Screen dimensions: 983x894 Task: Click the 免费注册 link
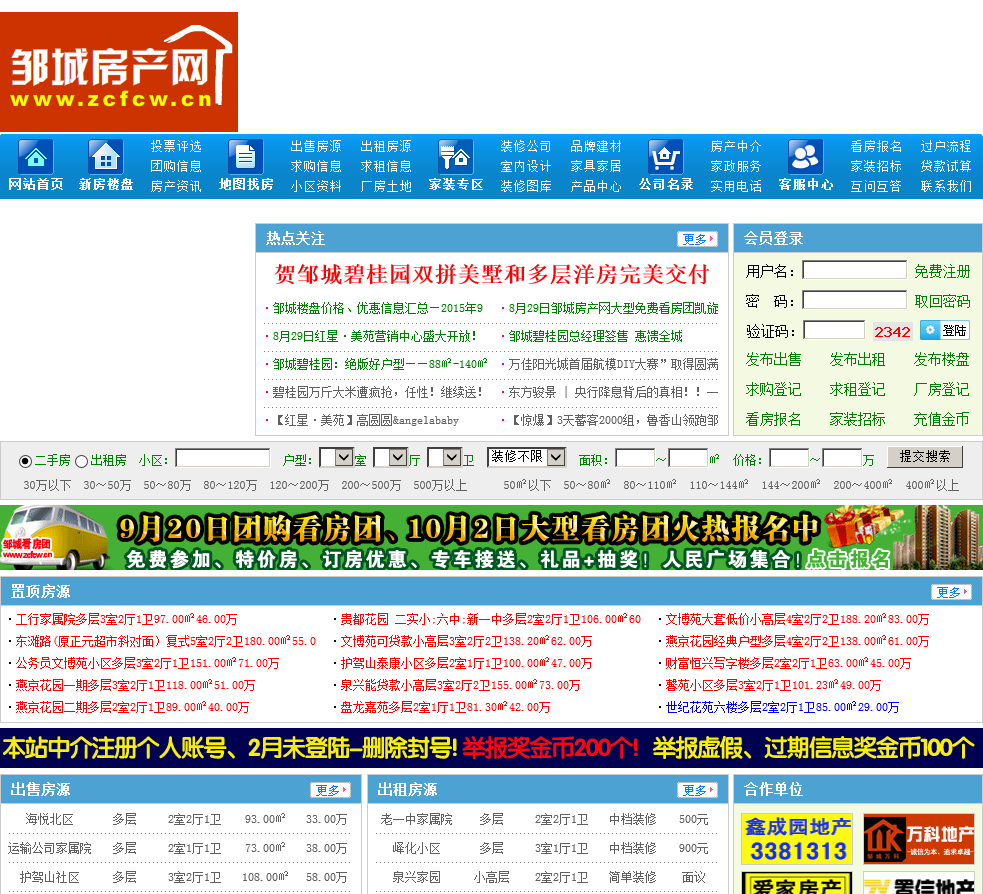pyautogui.click(x=942, y=271)
